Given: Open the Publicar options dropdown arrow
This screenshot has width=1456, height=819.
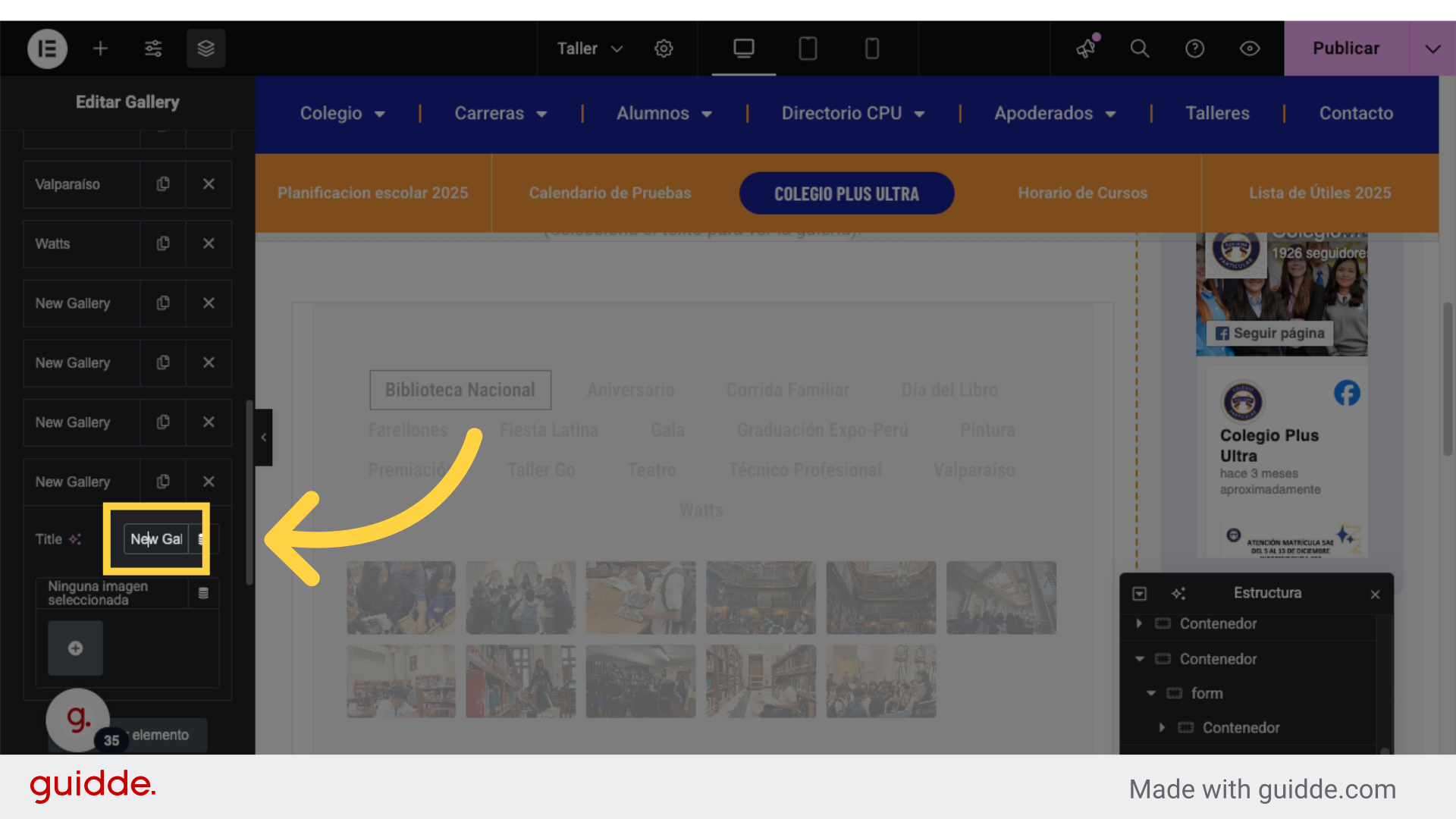Looking at the screenshot, I should [x=1432, y=49].
